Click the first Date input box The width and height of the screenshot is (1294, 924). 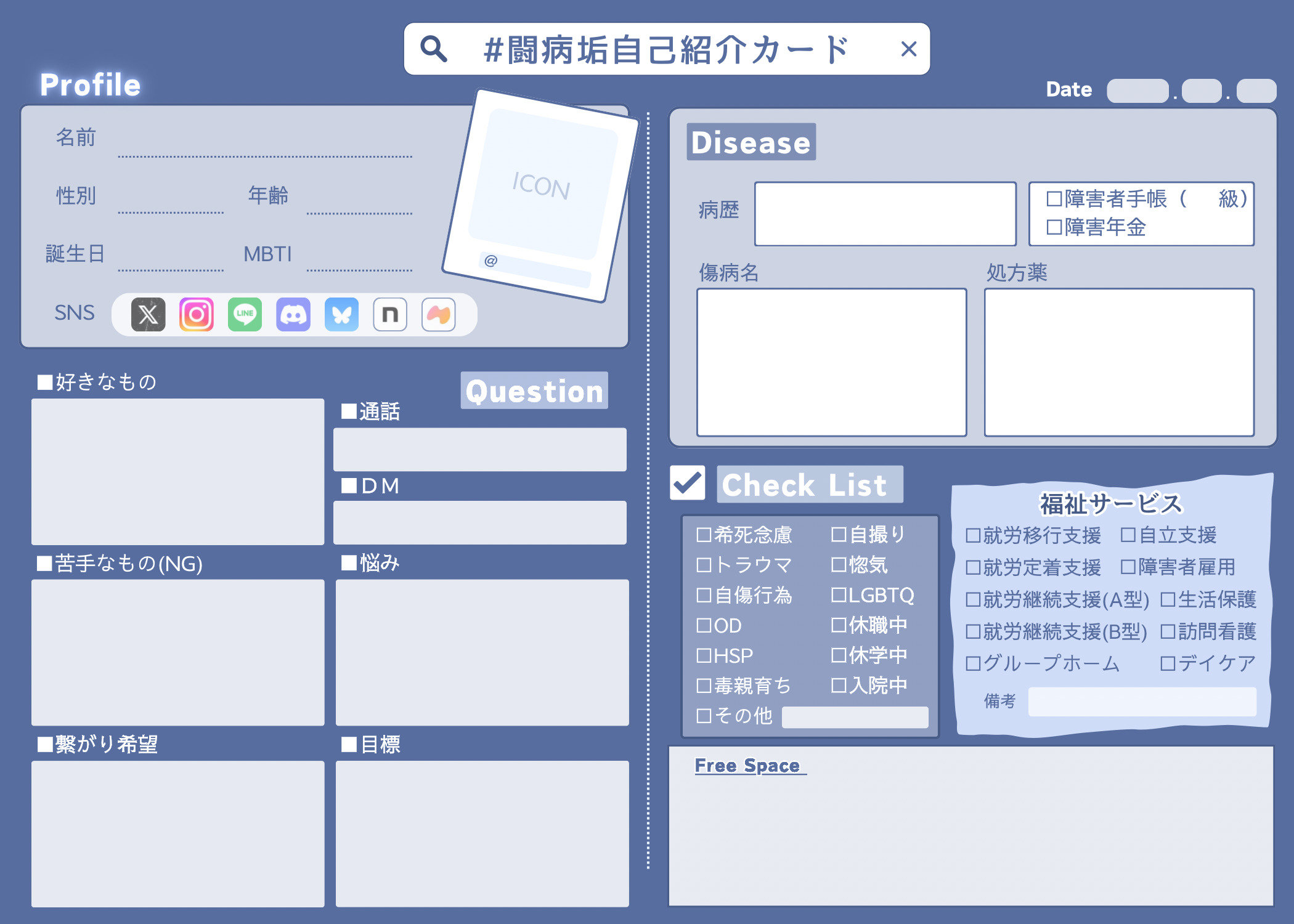(x=1137, y=89)
